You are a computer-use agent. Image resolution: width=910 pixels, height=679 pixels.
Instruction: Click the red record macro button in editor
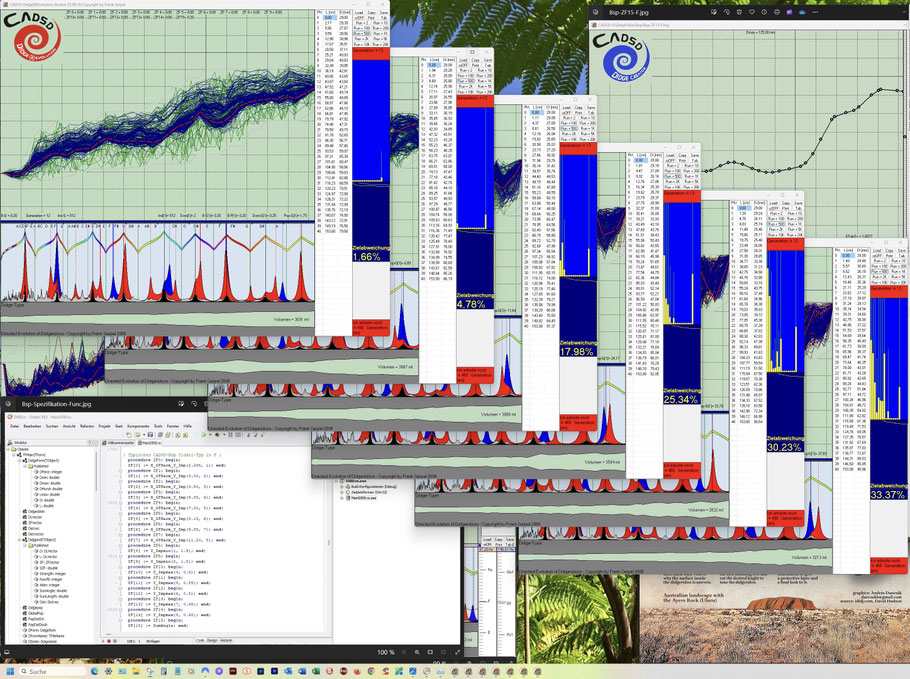(x=107, y=640)
